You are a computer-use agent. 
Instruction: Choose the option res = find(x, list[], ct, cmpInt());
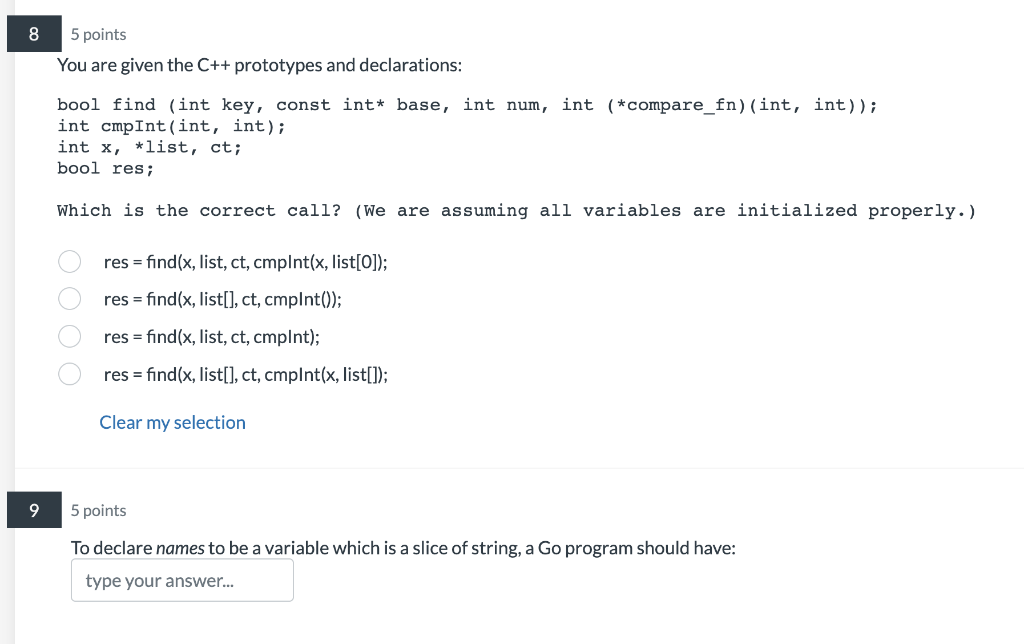pos(221,299)
